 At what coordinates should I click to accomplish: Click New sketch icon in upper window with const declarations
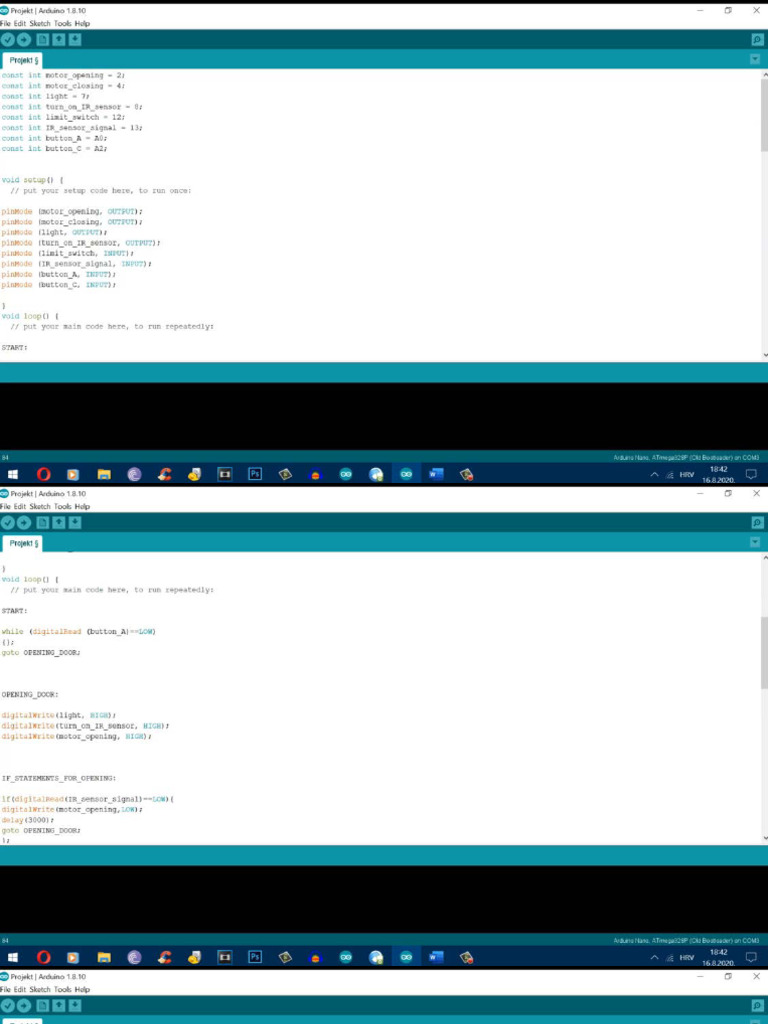coord(42,40)
